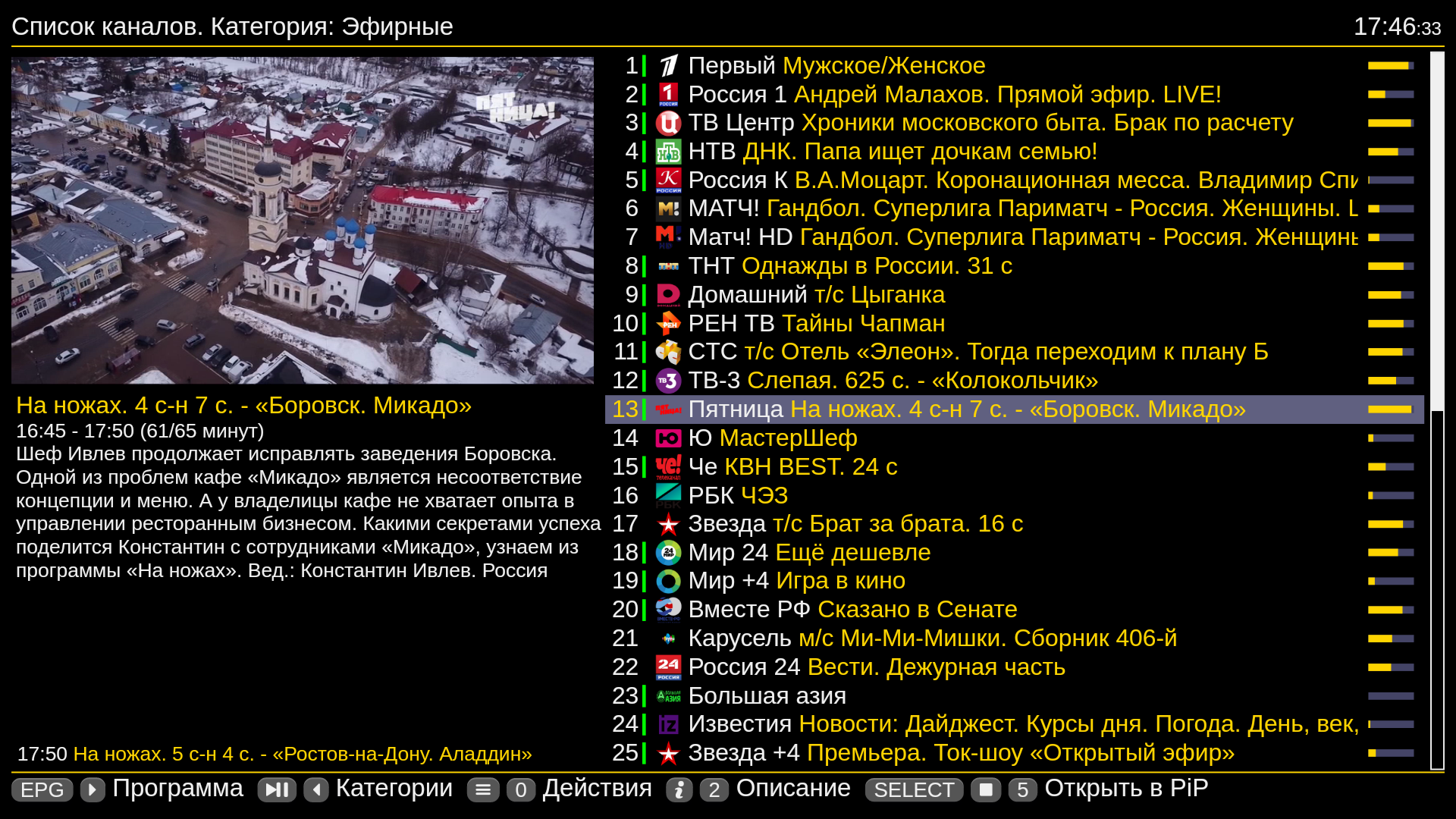Screen dimensions: 1456x819
Task: Select 'ТНТ Однажды в России. 31 с'
Action: click(x=1015, y=266)
